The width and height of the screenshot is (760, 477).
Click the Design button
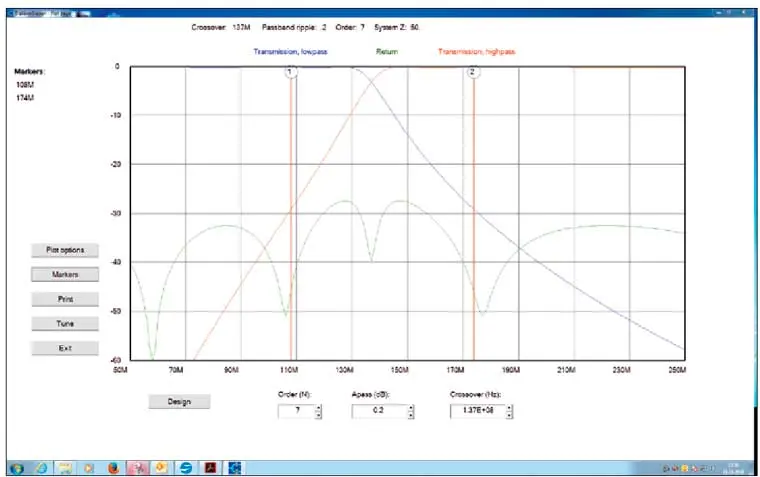[179, 402]
